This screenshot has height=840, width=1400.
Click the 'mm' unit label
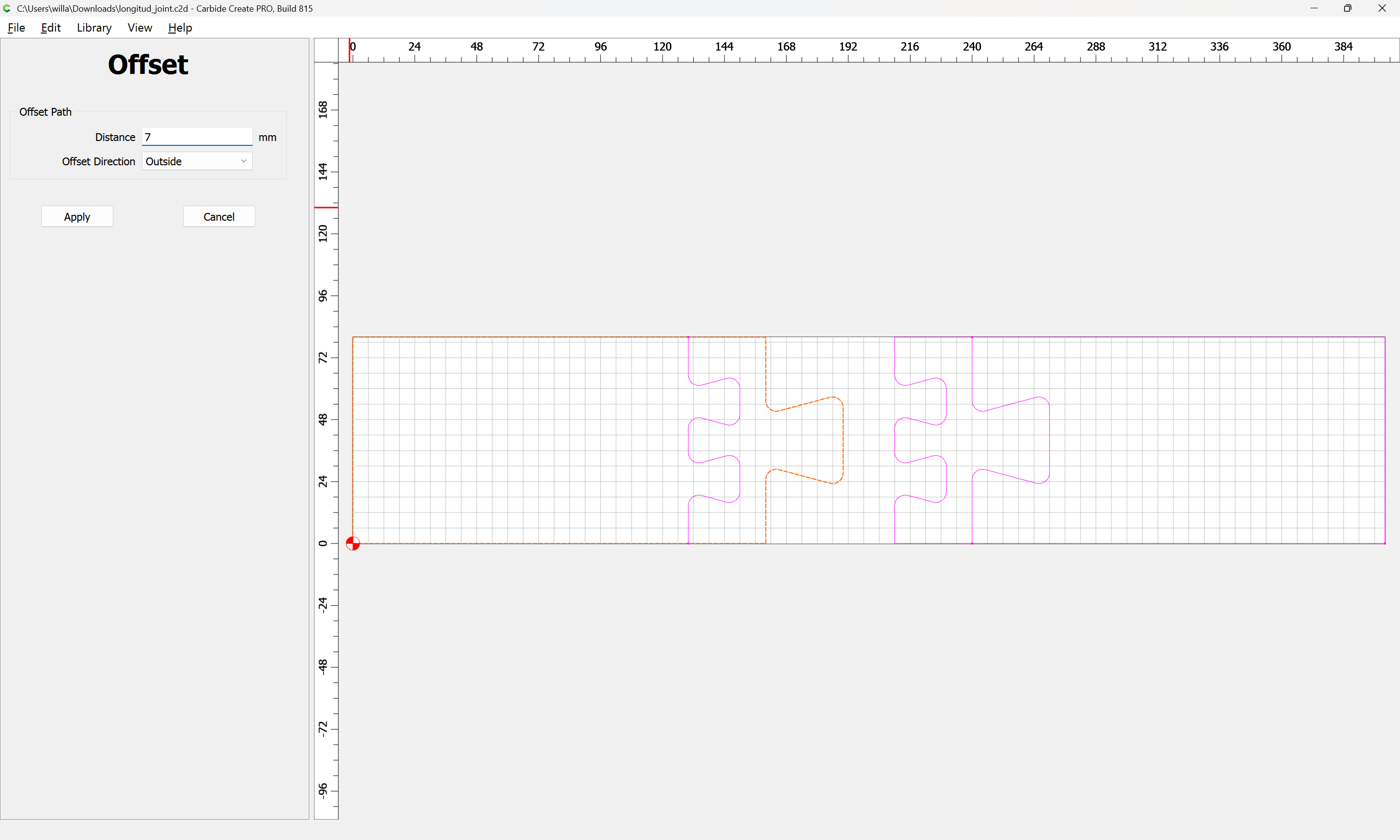coord(267,138)
